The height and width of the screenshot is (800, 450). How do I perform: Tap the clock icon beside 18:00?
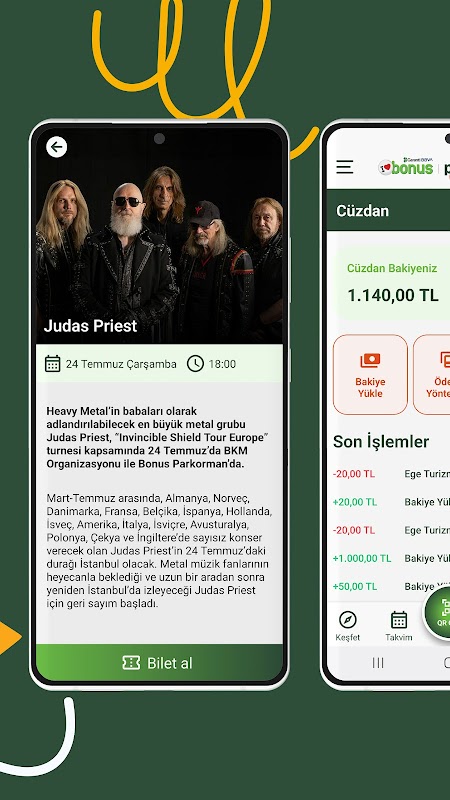point(195,364)
